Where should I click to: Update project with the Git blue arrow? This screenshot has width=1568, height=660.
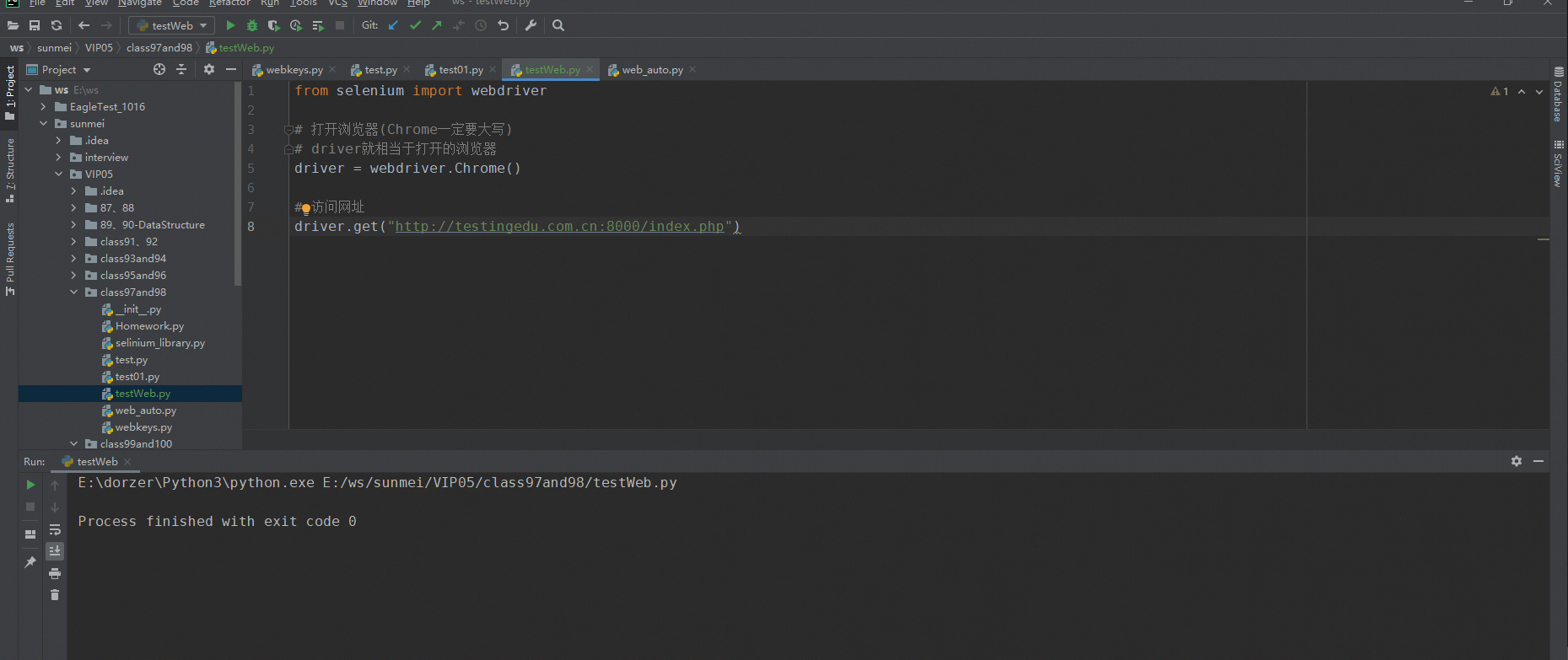[393, 25]
